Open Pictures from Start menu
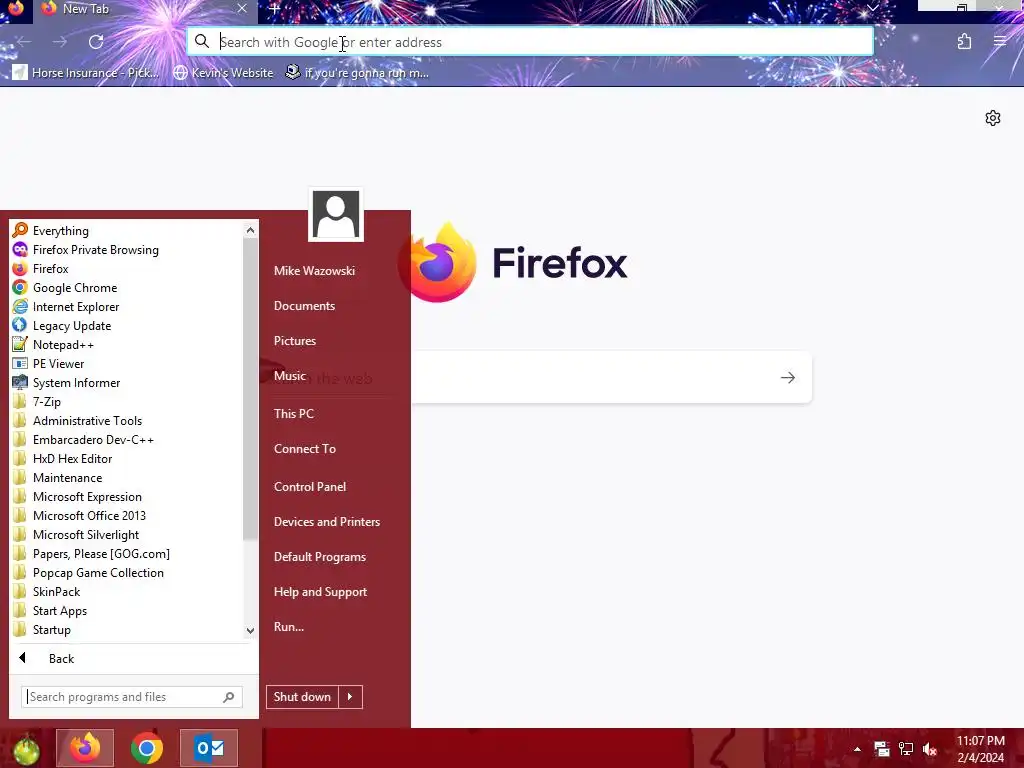 pos(295,340)
